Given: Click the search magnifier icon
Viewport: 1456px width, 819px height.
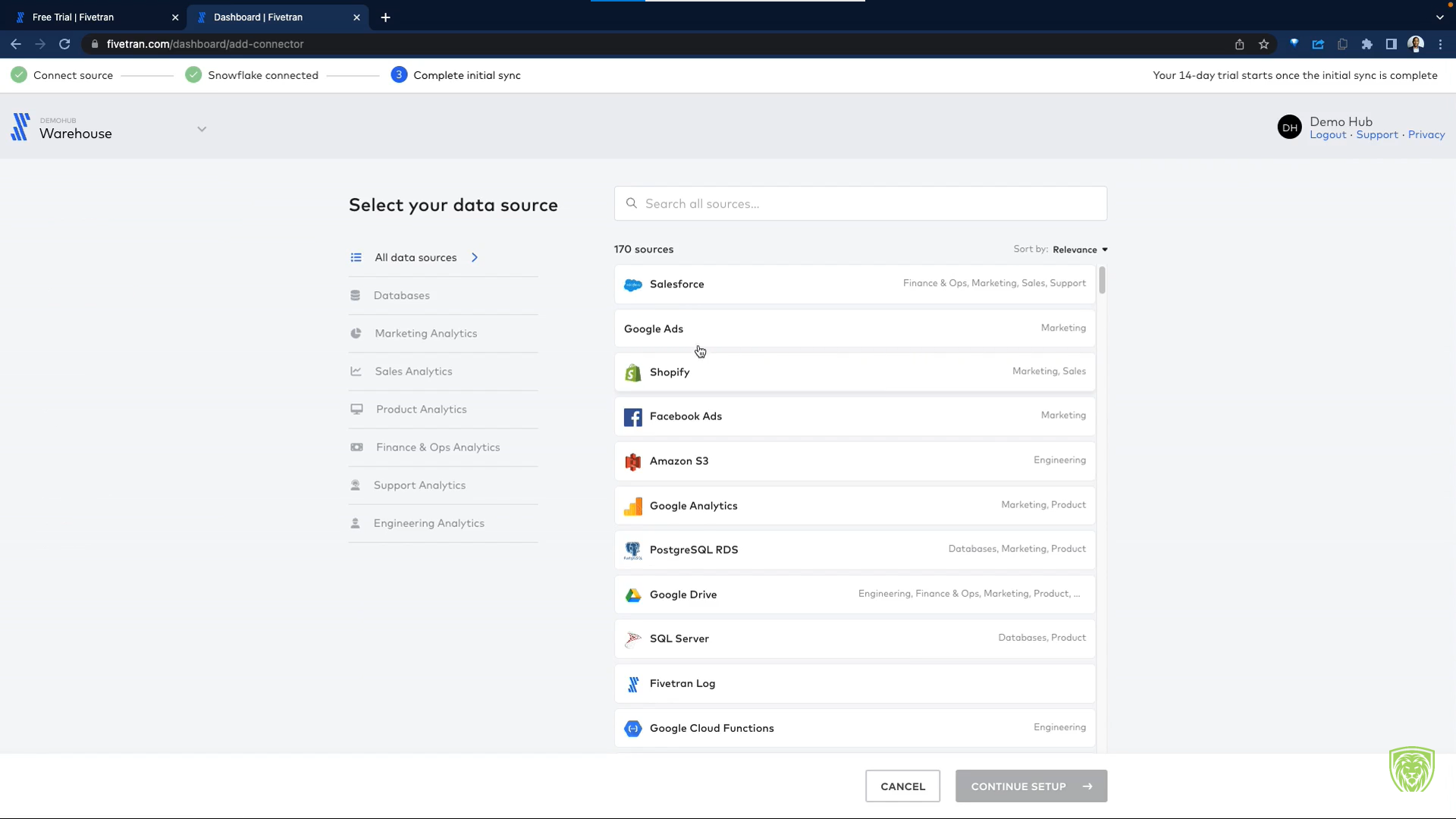Looking at the screenshot, I should click(x=631, y=203).
